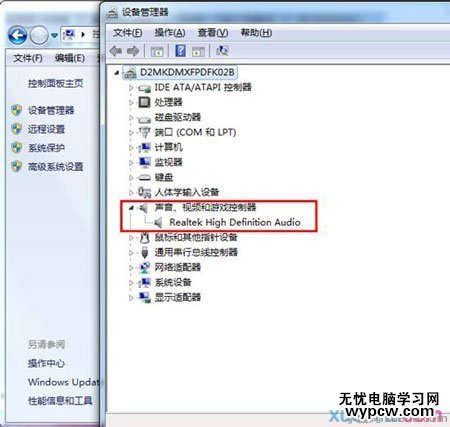This screenshot has width=450, height=427.
Task: Expand the IDE ATA/ATAPI 控制器 node
Action: [x=131, y=88]
